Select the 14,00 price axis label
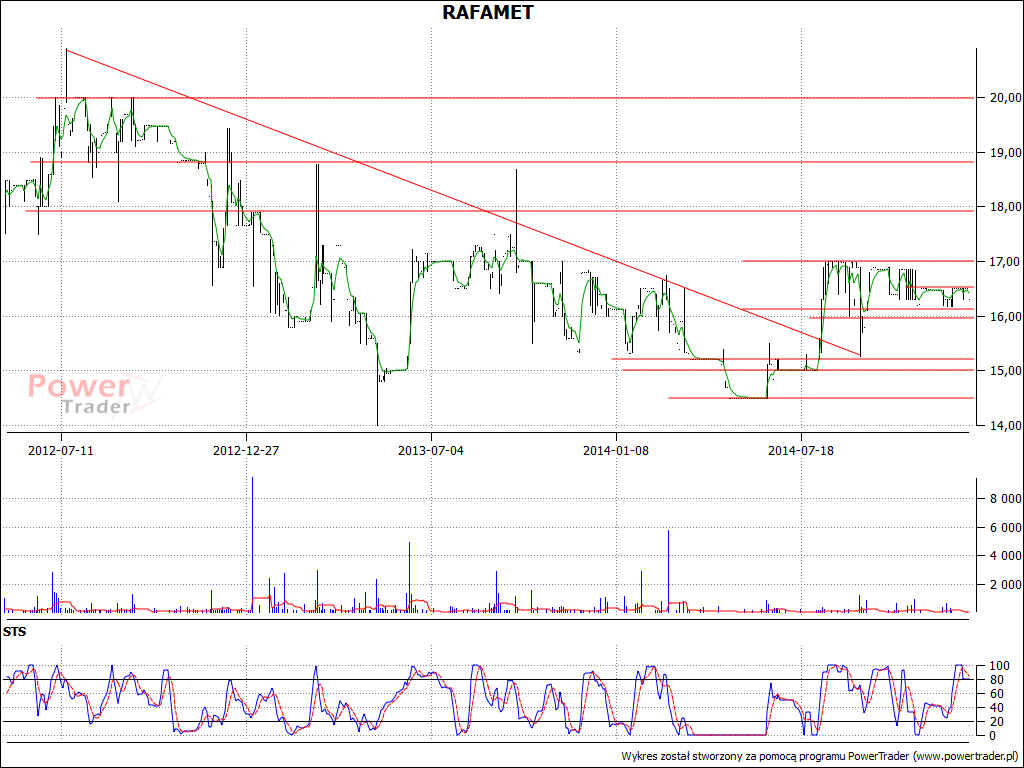Image resolution: width=1024 pixels, height=768 pixels. coord(1006,426)
